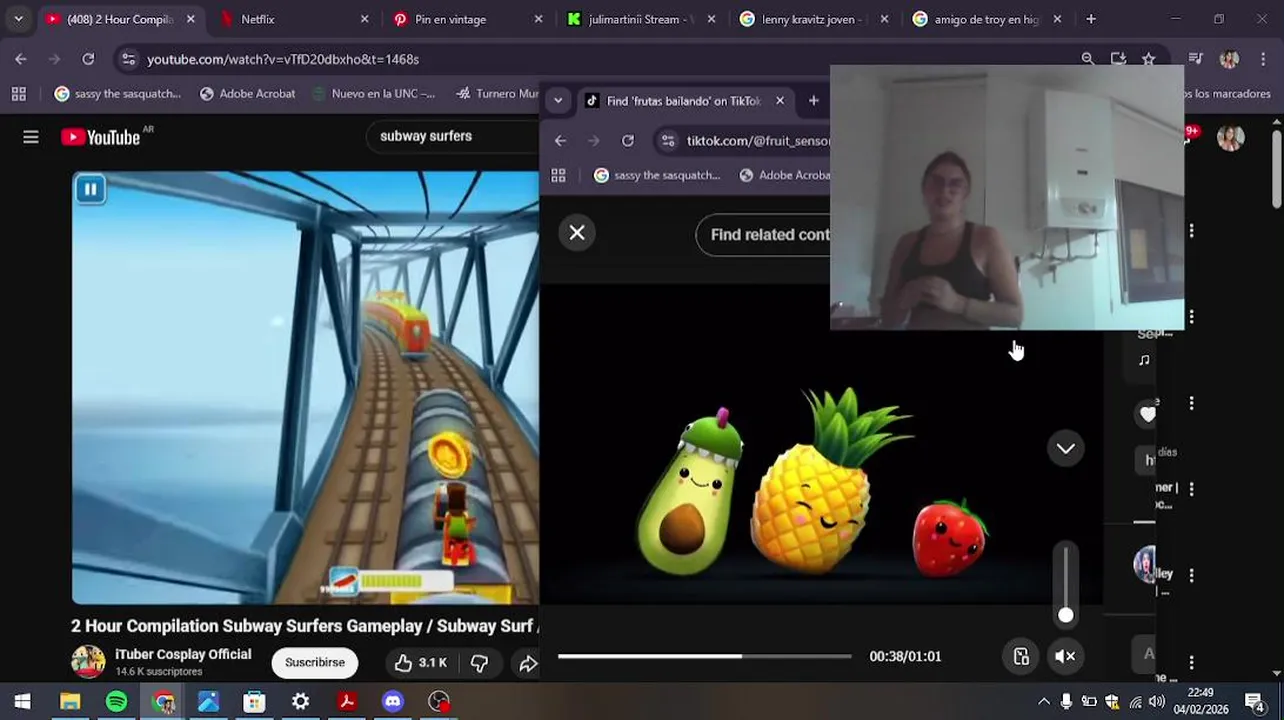
Task: View site information for tiktok.com
Action: 668,141
